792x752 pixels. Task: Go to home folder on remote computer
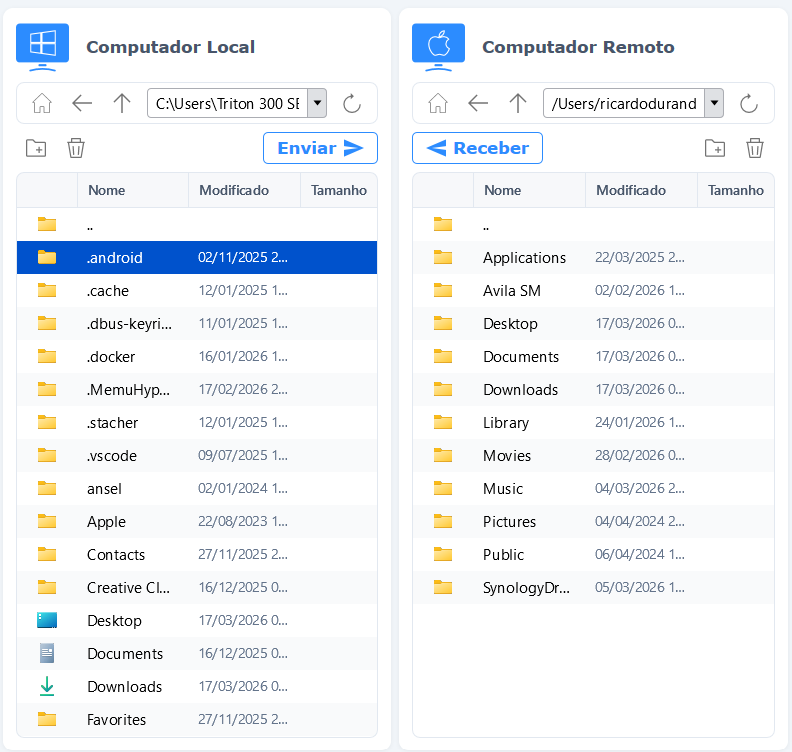pos(438,104)
